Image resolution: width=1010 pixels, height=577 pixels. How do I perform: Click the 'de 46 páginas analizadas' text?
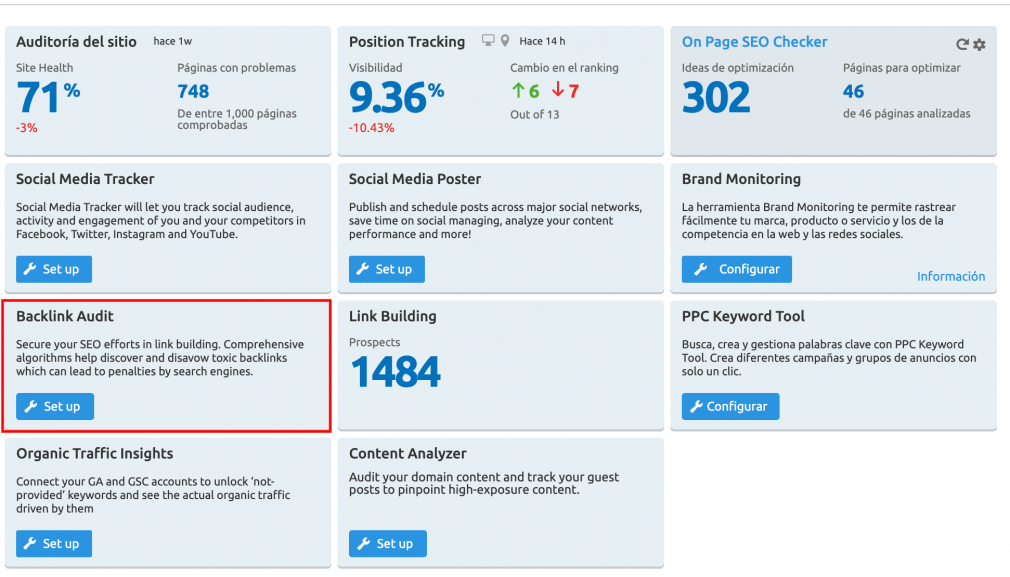point(906,114)
